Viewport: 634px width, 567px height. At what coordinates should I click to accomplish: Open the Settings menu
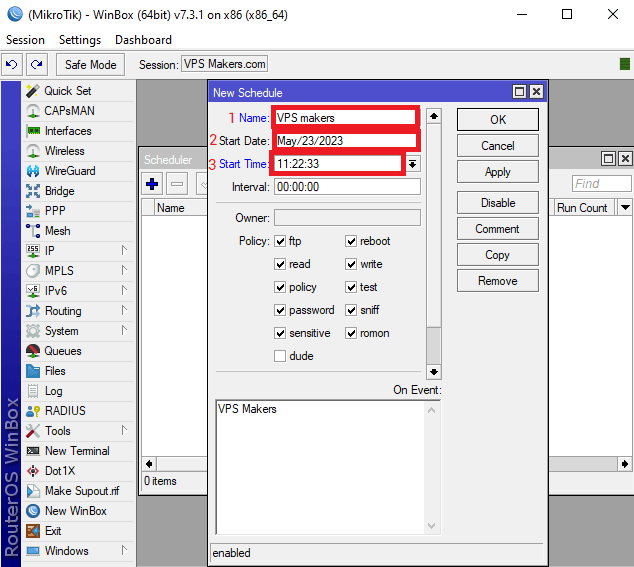80,40
